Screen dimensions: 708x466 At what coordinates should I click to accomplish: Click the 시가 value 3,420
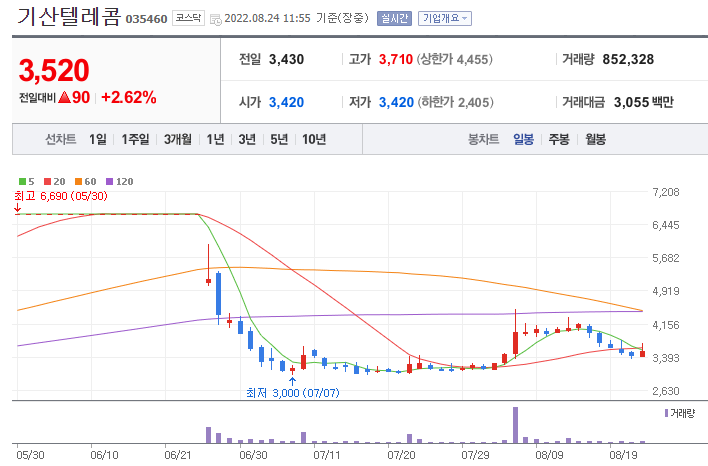286,103
